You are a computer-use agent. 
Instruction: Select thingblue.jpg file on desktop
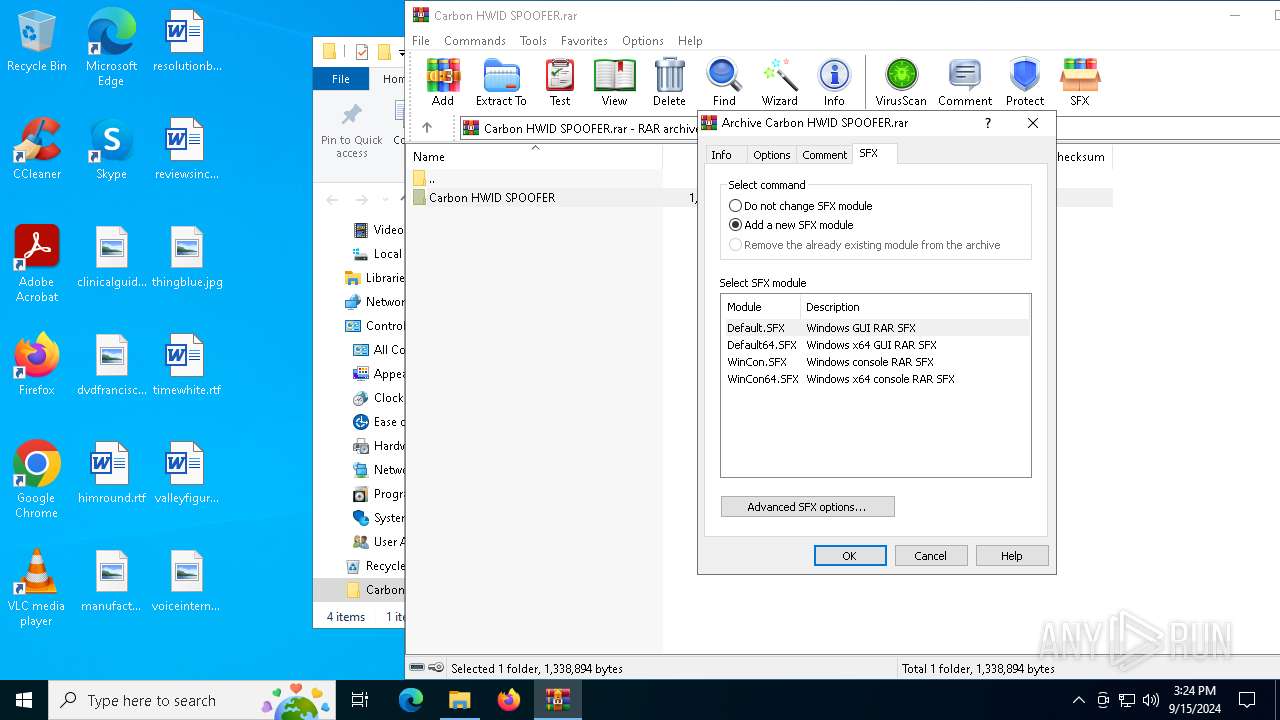click(x=186, y=258)
